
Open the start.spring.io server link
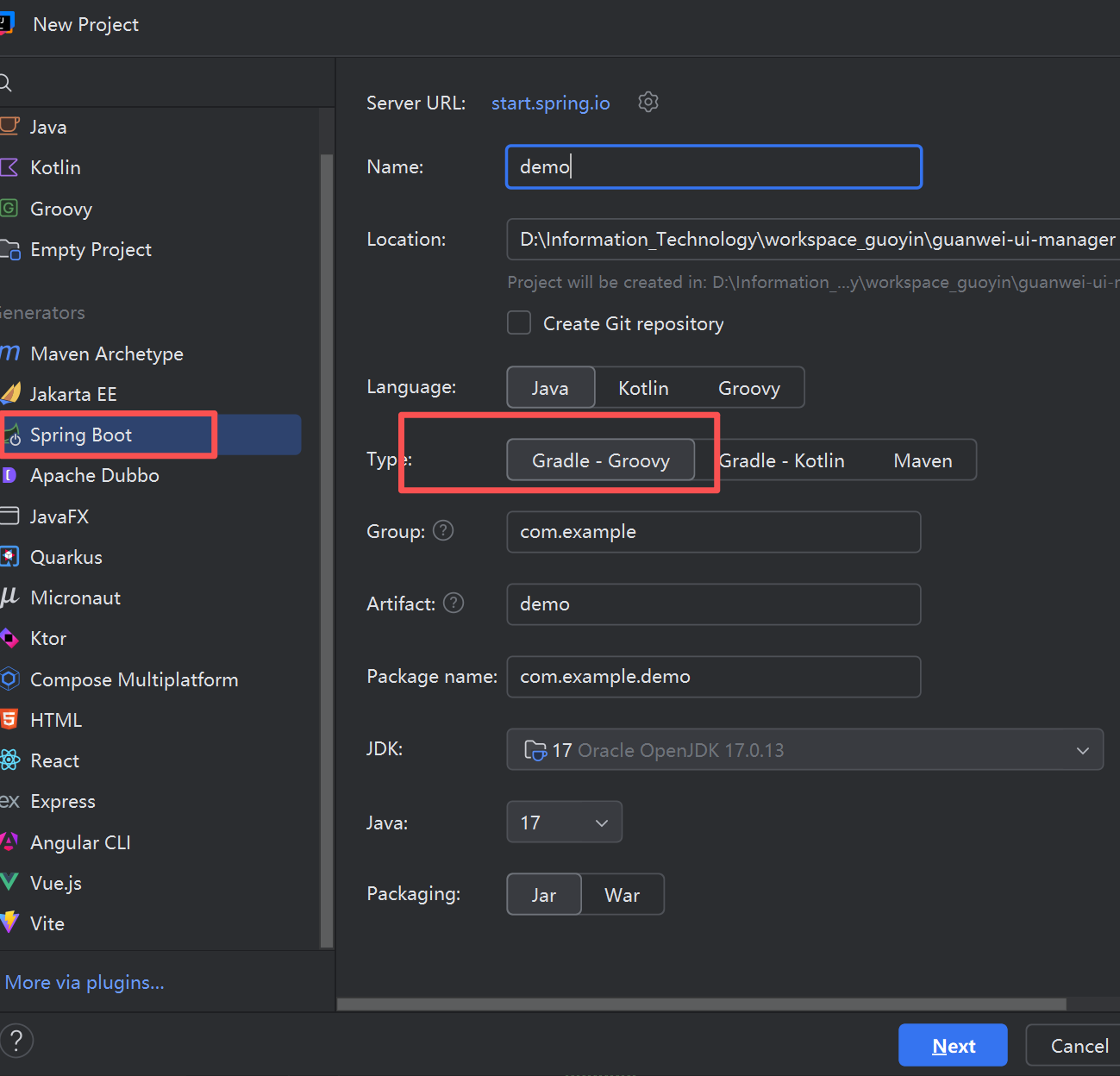pyautogui.click(x=550, y=103)
